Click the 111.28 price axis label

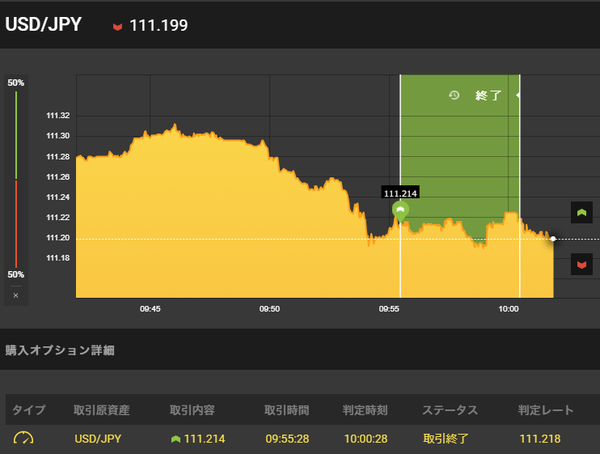(x=58, y=157)
